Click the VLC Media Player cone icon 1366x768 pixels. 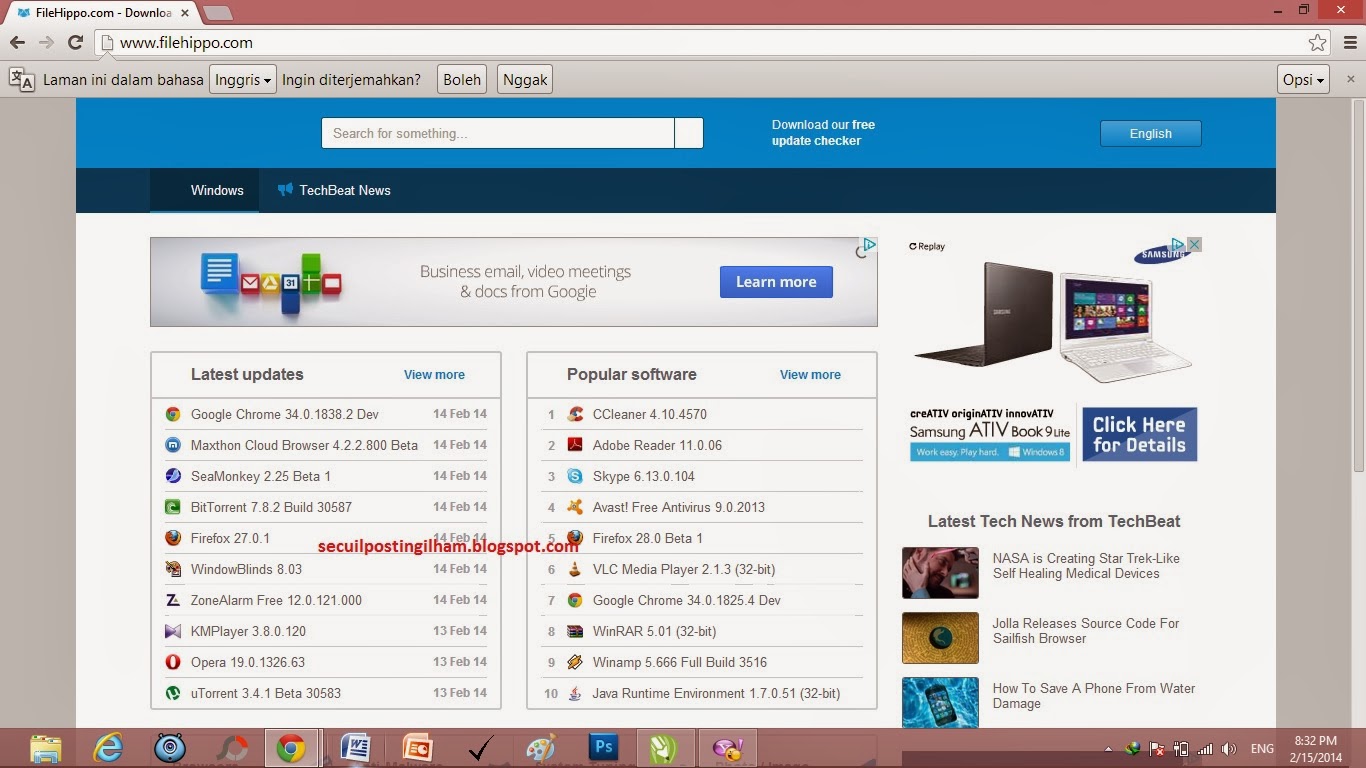point(575,569)
